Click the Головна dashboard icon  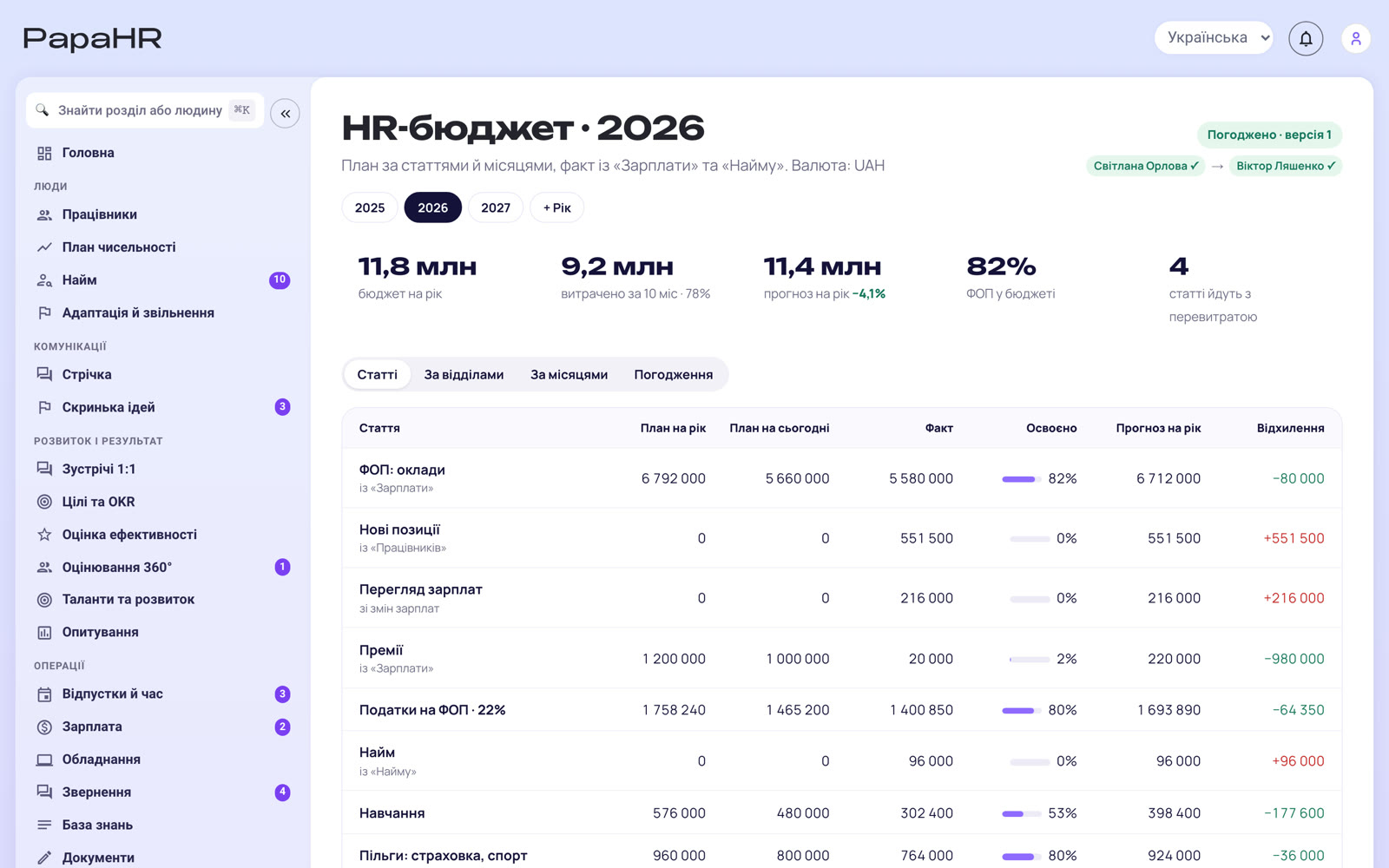tap(44, 153)
